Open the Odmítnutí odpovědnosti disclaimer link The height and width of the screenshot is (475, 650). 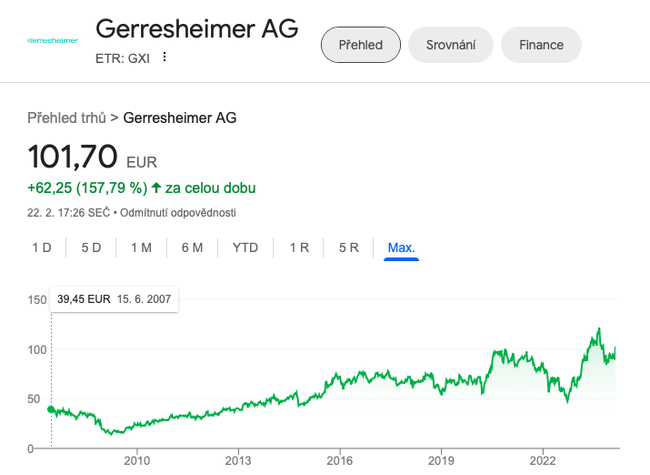(x=179, y=213)
